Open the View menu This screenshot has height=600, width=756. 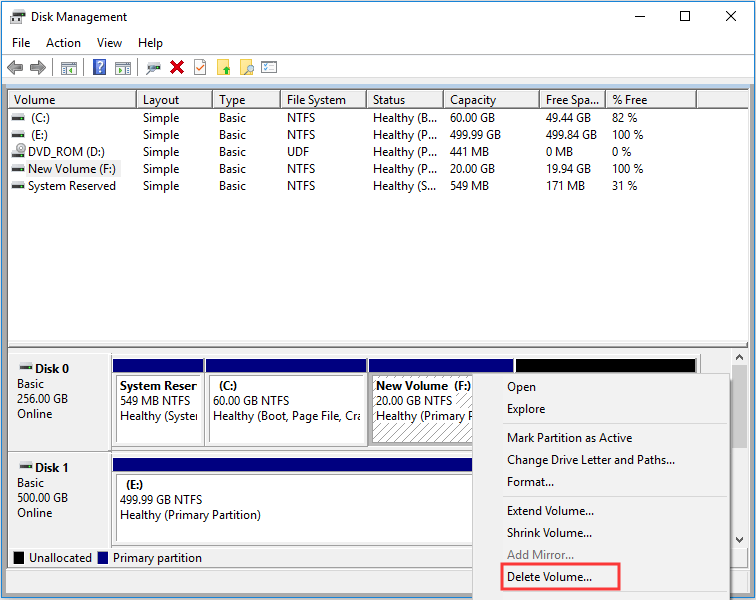[x=109, y=43]
